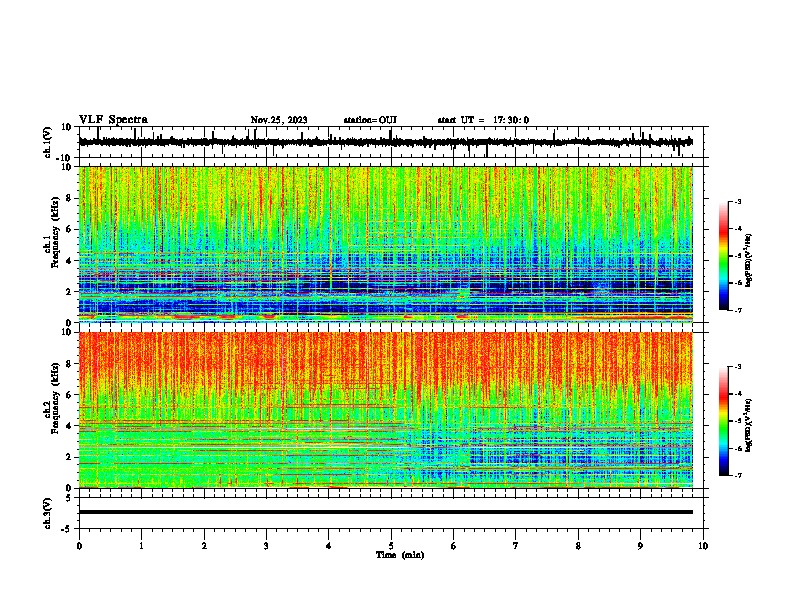
Task: Click the ch.1 spectrogram color scale bar
Action: click(x=724, y=256)
